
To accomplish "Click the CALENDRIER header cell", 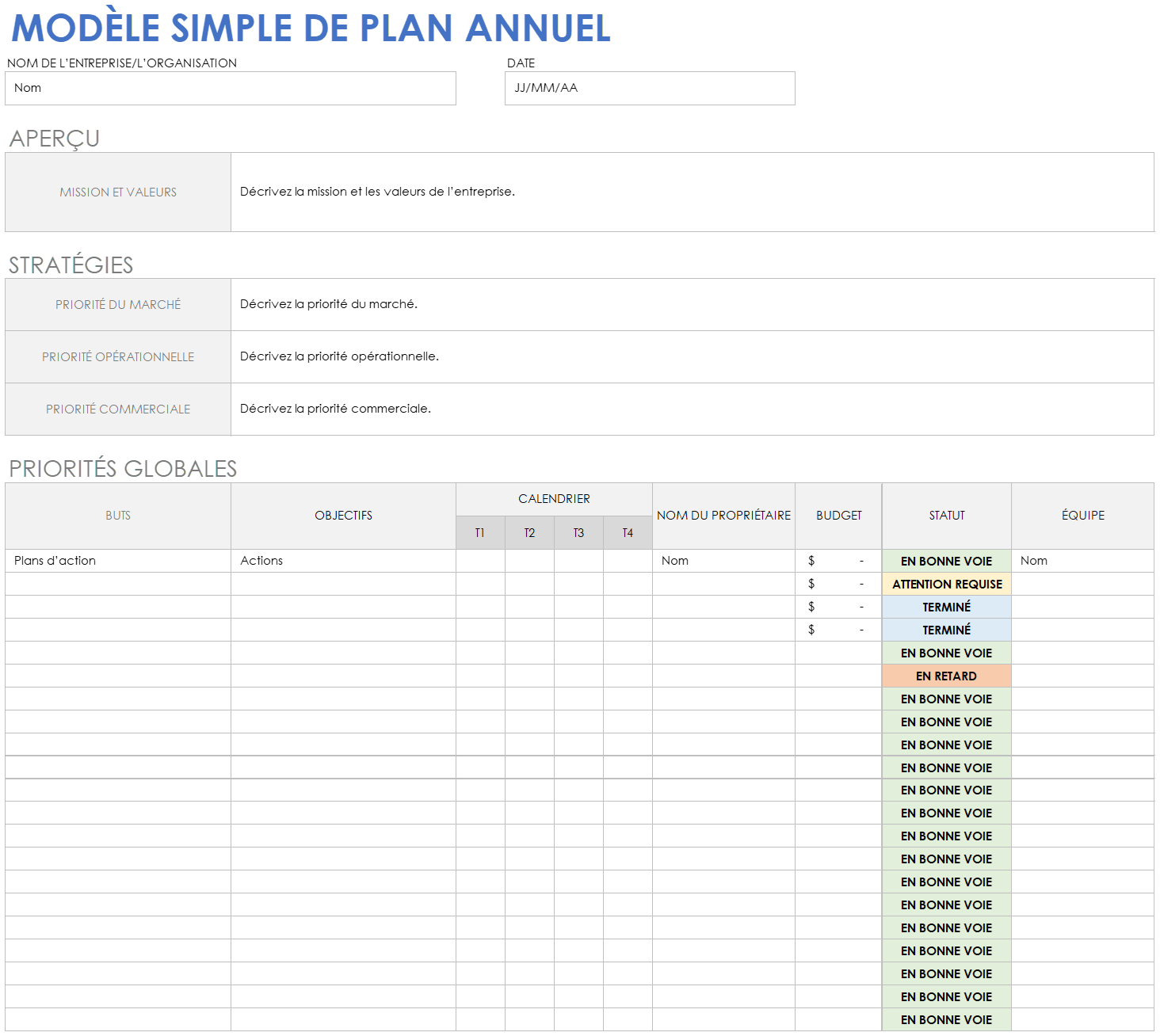I will 553,499.
